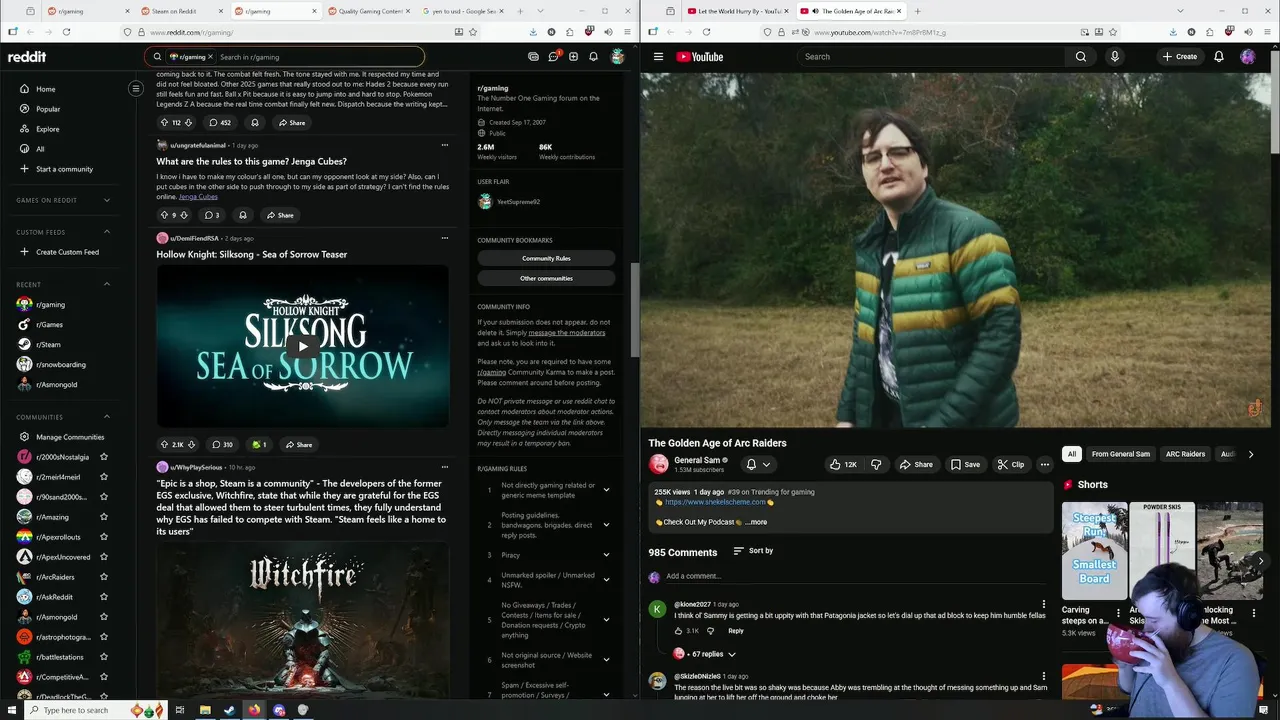Dislike the Arc Raiders video
Image resolution: width=1280 pixels, height=720 pixels.
(876, 464)
